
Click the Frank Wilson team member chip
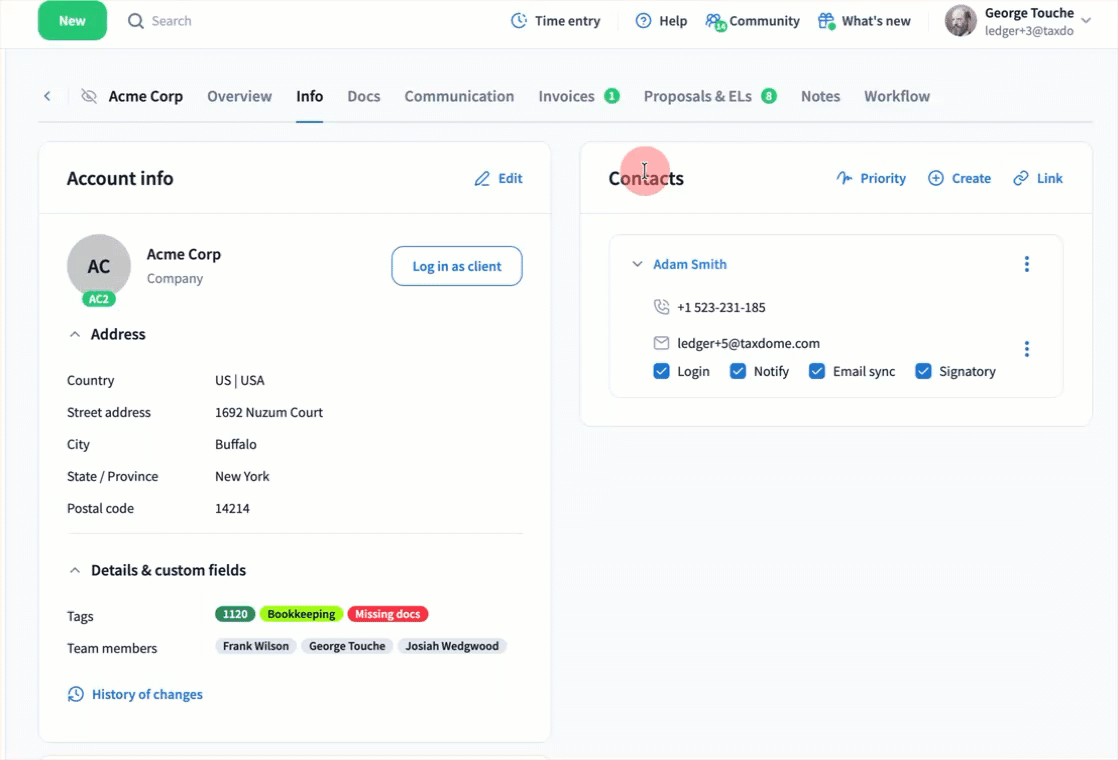point(255,646)
